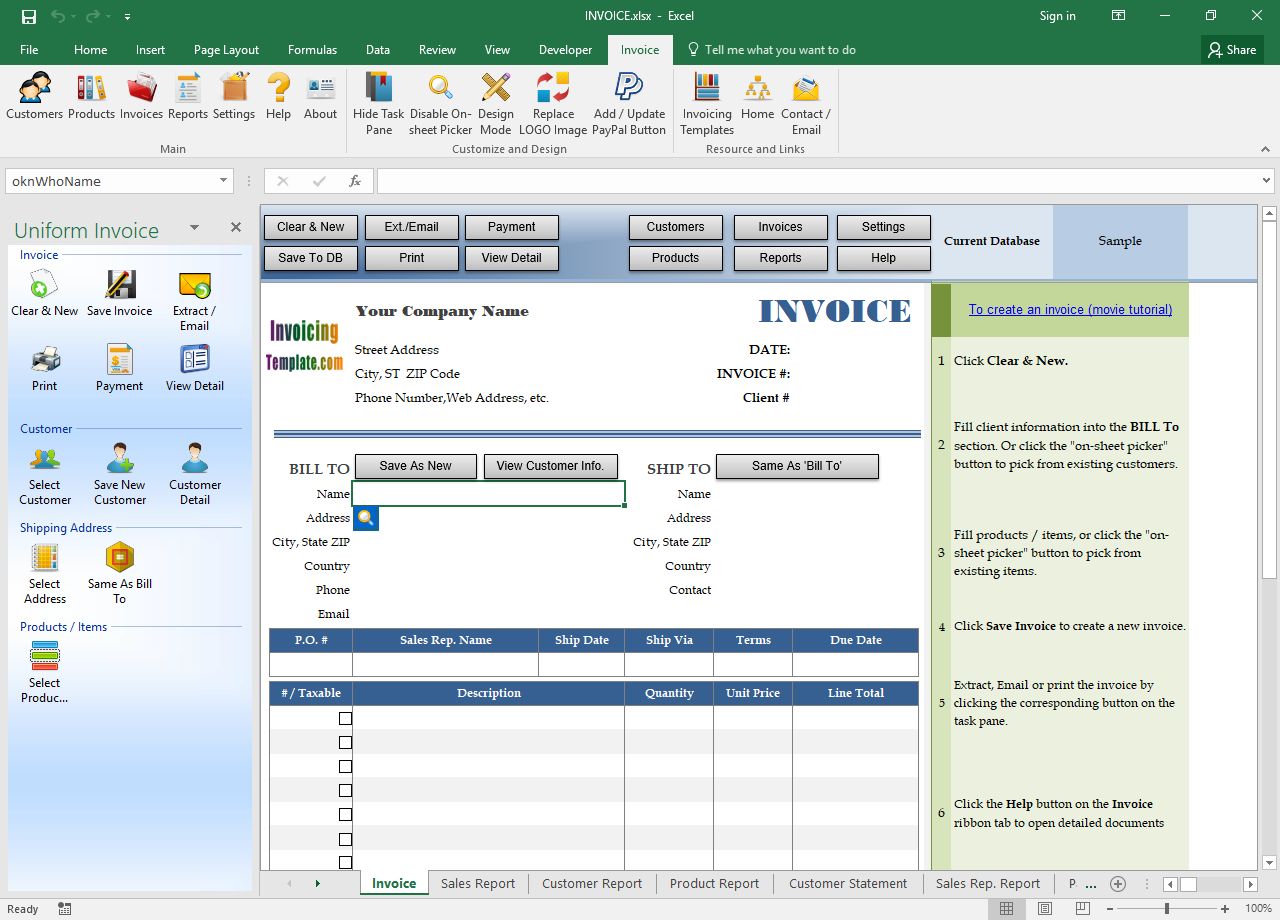Open the About ribbon icon
The width and height of the screenshot is (1280, 920).
320,97
